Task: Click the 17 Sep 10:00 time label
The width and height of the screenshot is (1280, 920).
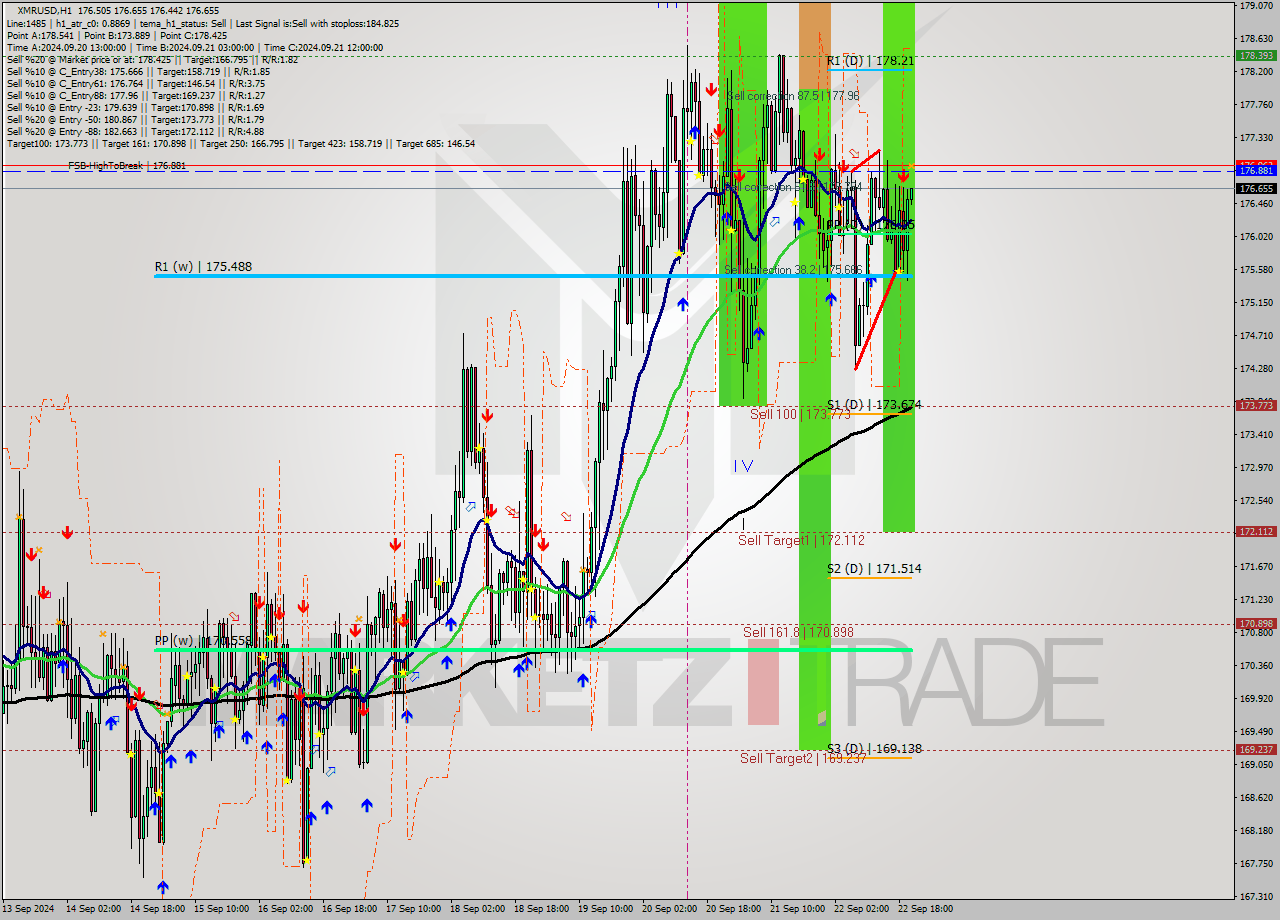Action: click(414, 909)
